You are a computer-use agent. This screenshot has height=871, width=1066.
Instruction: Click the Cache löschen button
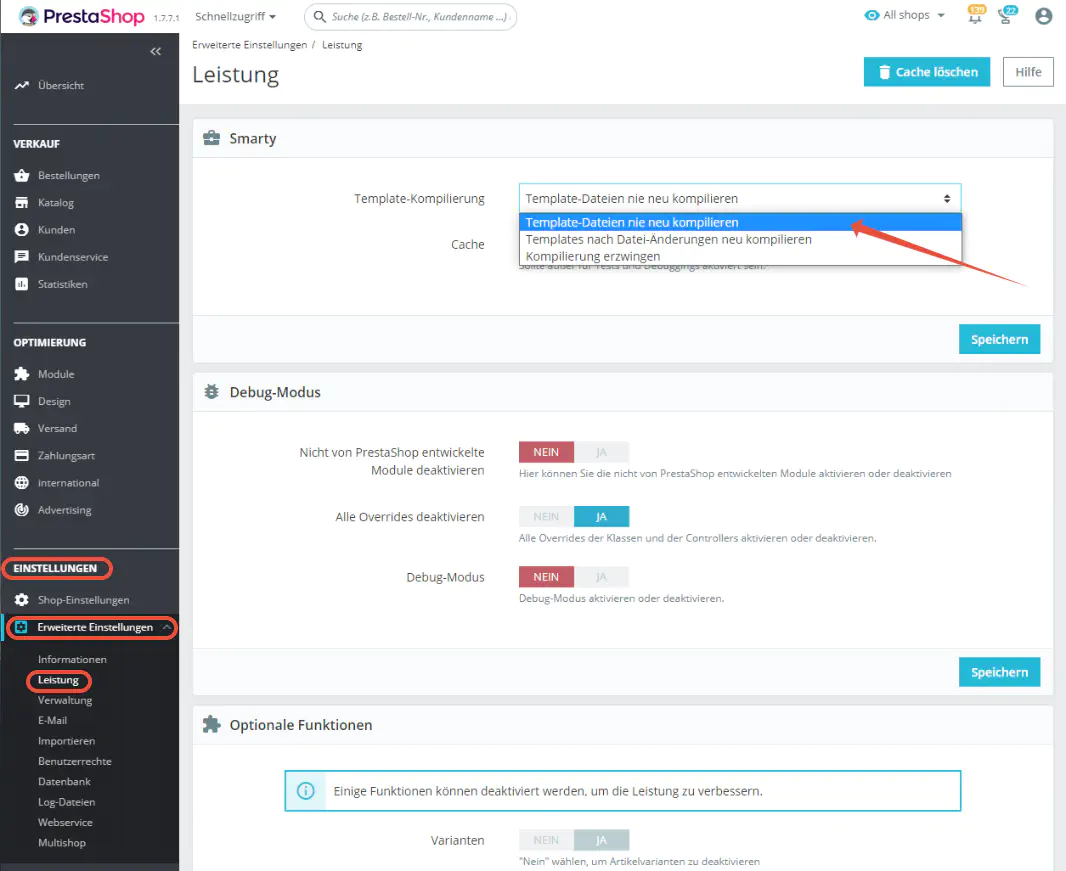click(x=926, y=72)
